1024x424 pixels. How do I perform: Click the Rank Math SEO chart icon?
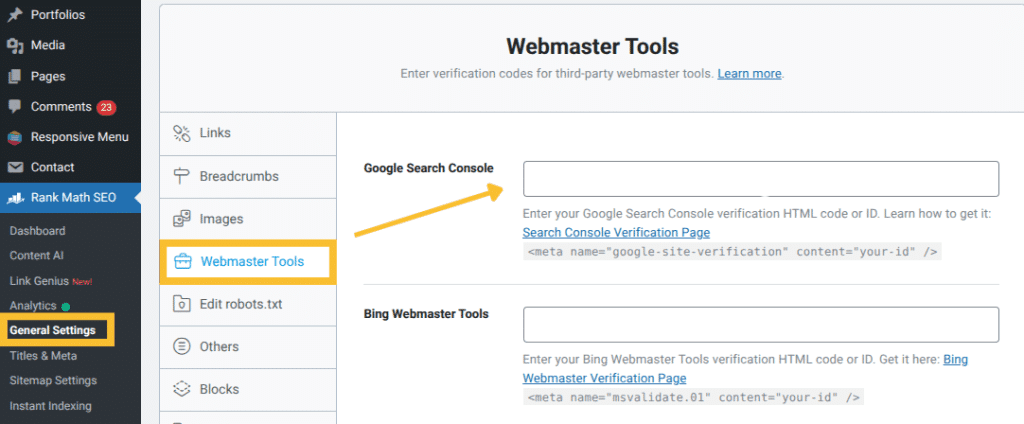point(15,198)
